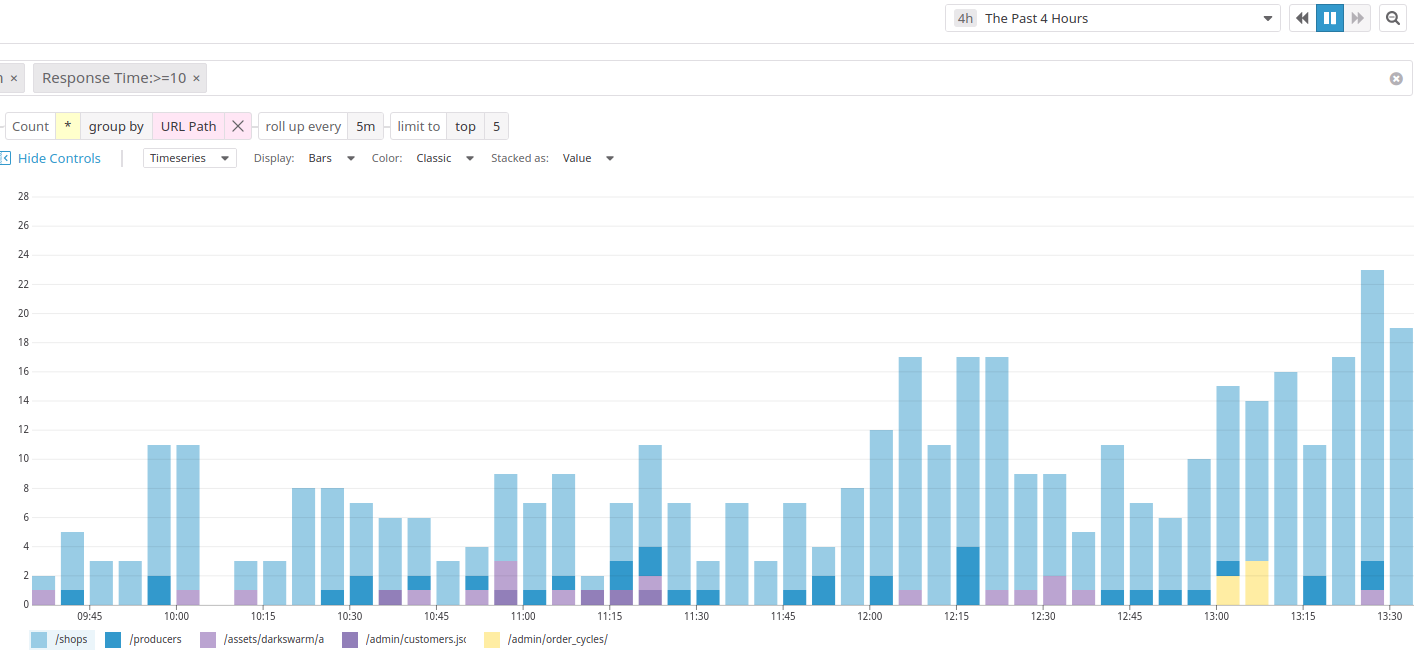Remove the Response Time filter tag
This screenshot has width=1414, height=660.
click(196, 78)
